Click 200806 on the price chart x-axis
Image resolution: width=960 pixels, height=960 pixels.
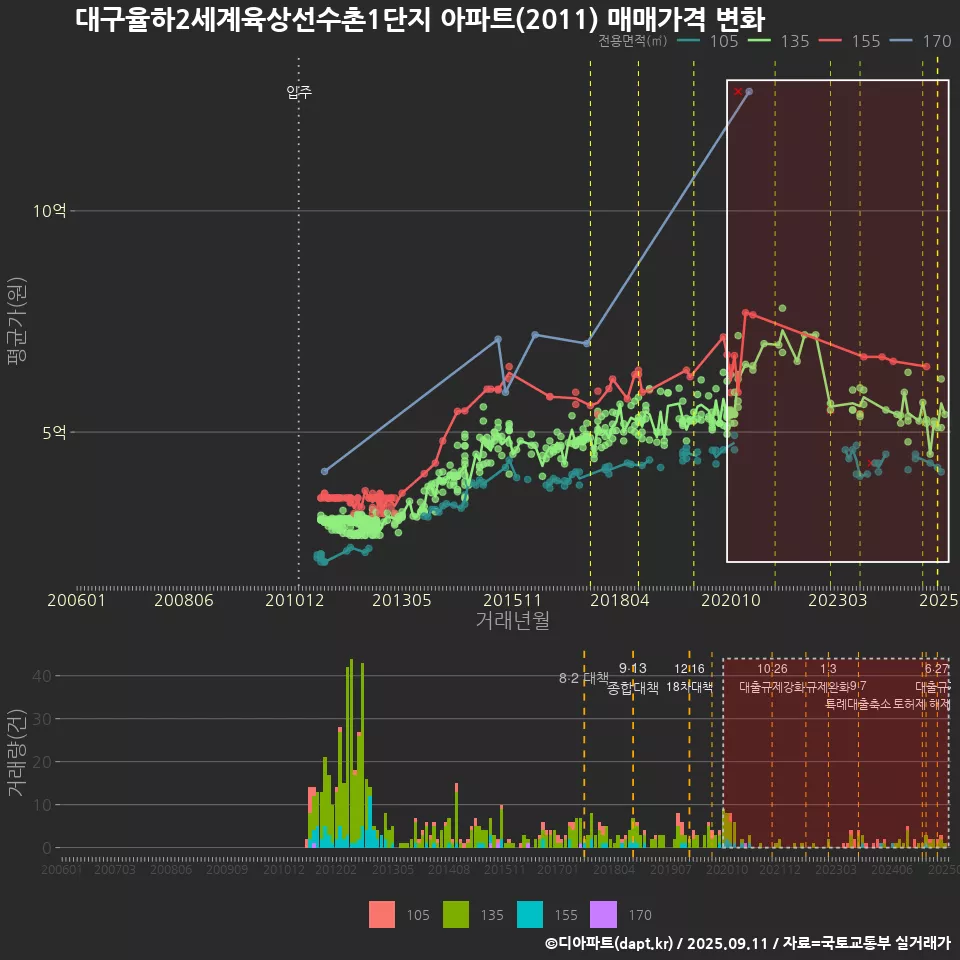184,600
